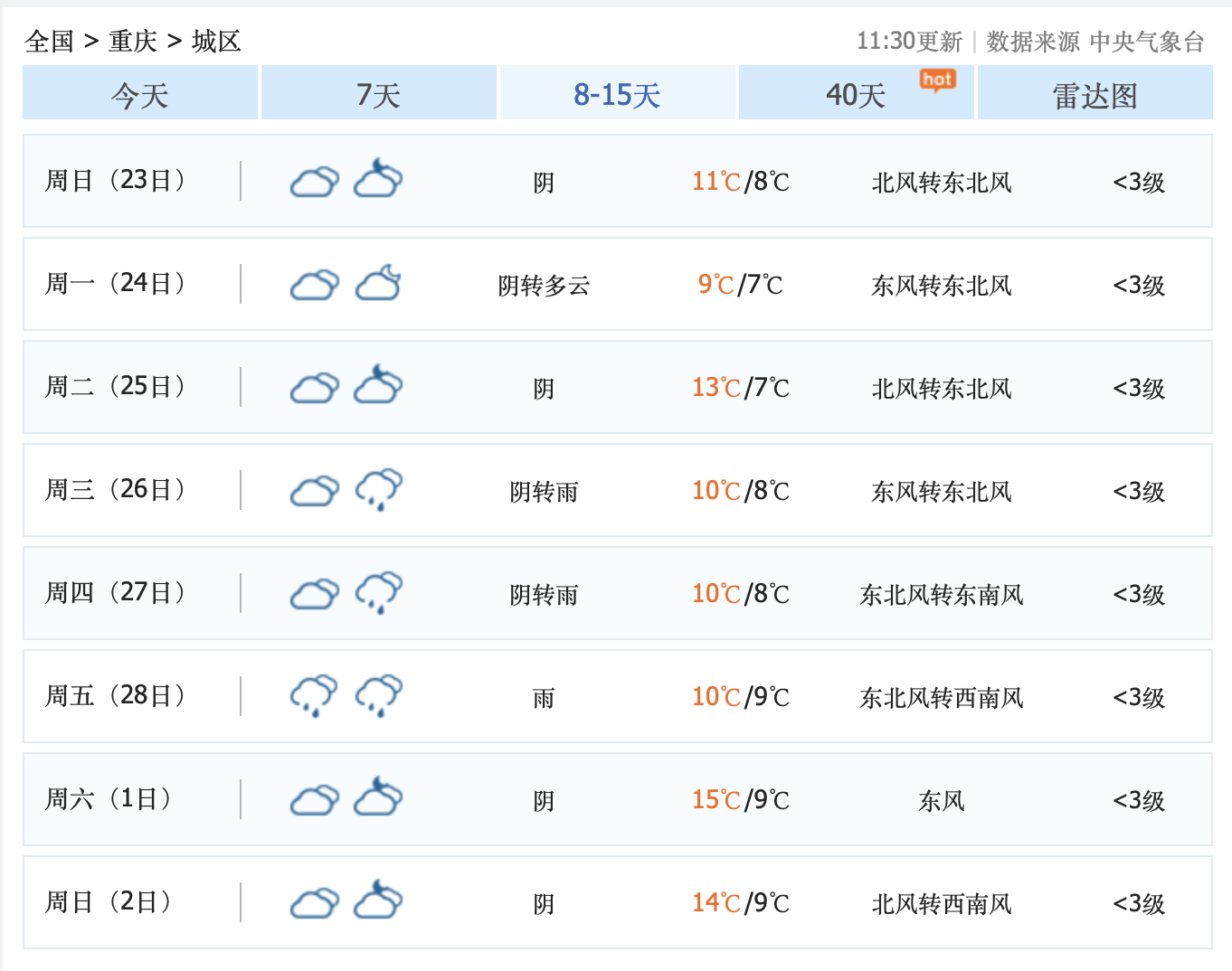Click night overcast icon for Tuesday 25日

coord(378,386)
